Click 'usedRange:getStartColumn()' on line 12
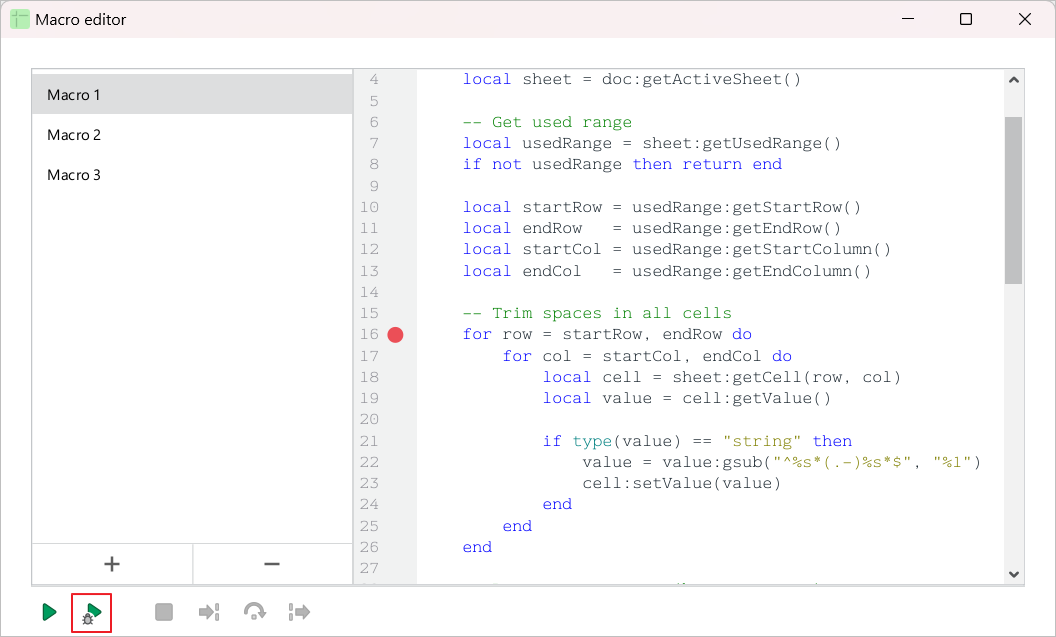Screen dimensions: 1056x637 [x=761, y=249]
